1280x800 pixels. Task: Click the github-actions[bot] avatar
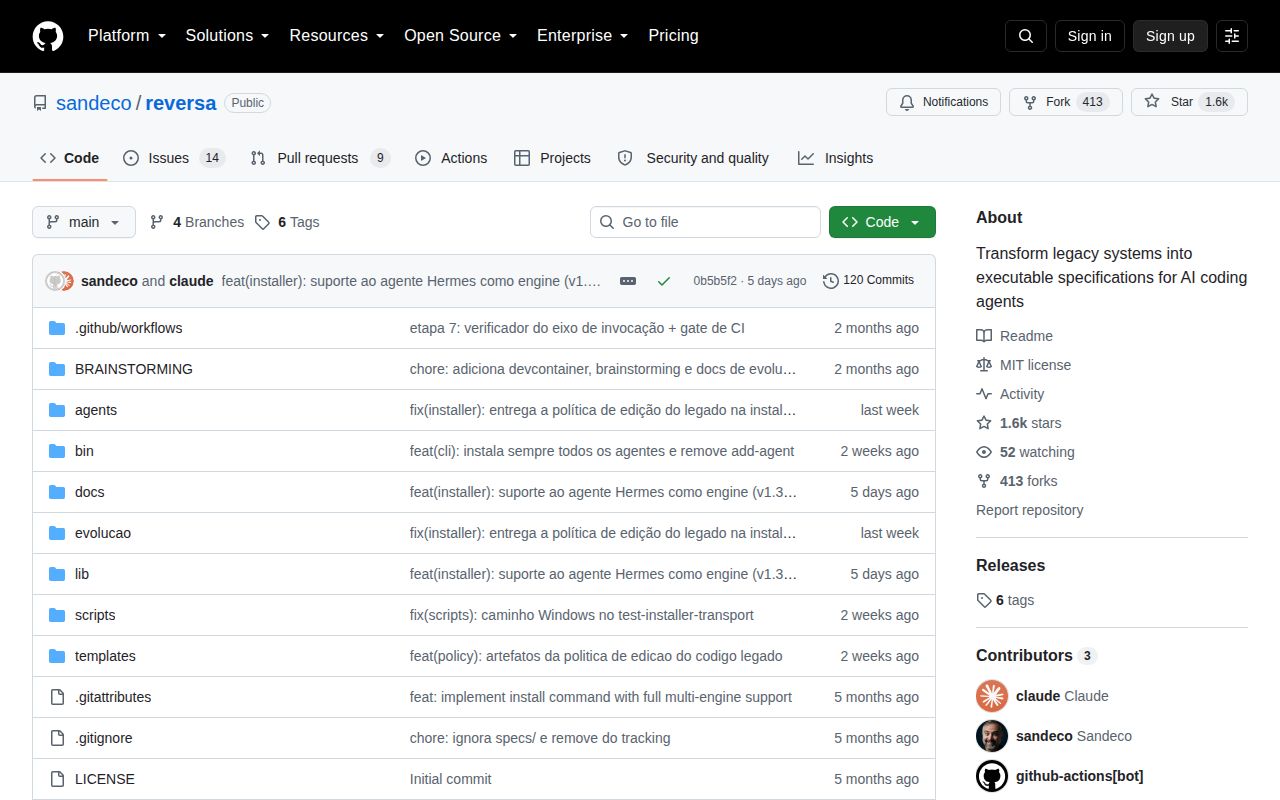click(992, 776)
